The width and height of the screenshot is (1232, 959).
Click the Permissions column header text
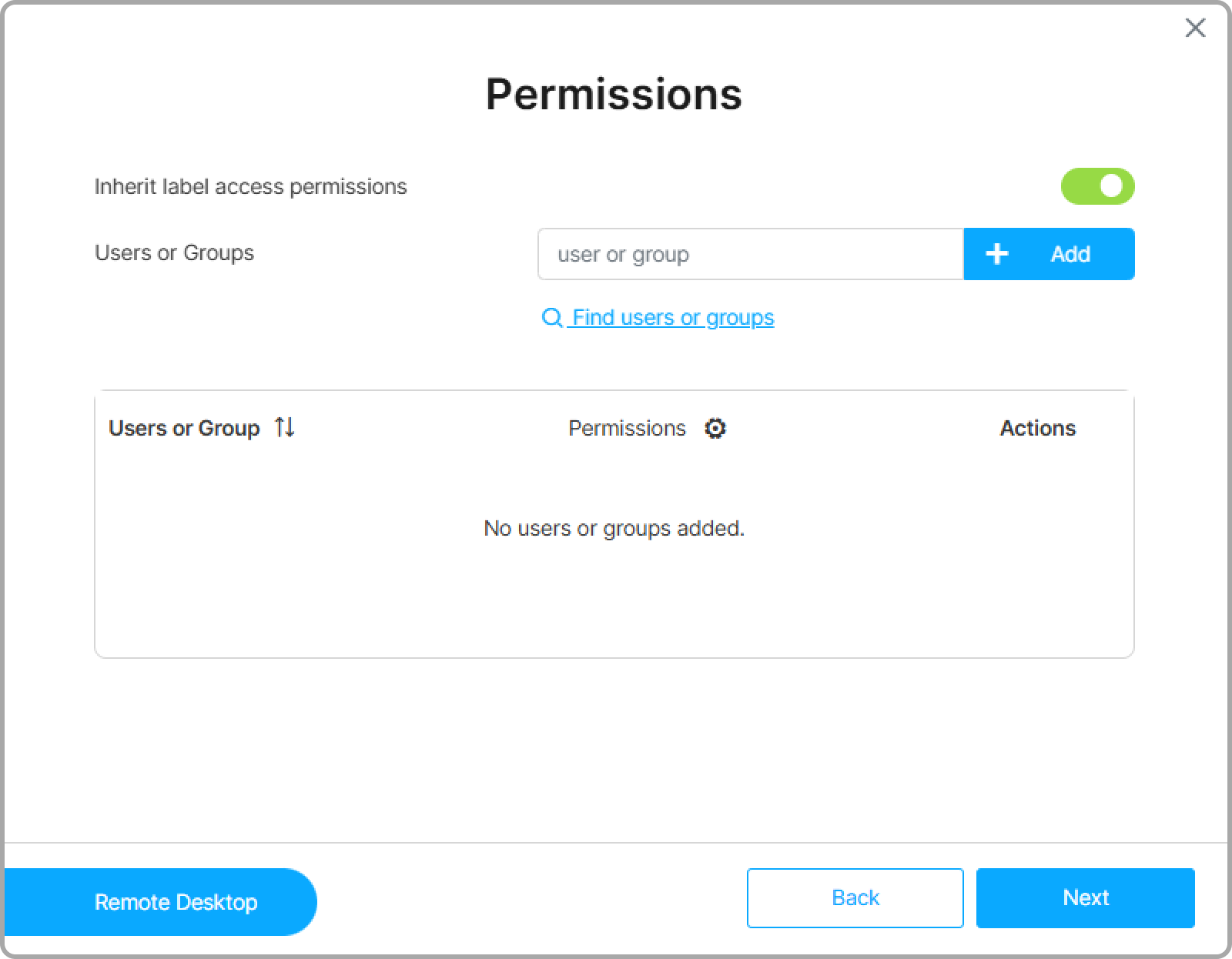(x=627, y=428)
